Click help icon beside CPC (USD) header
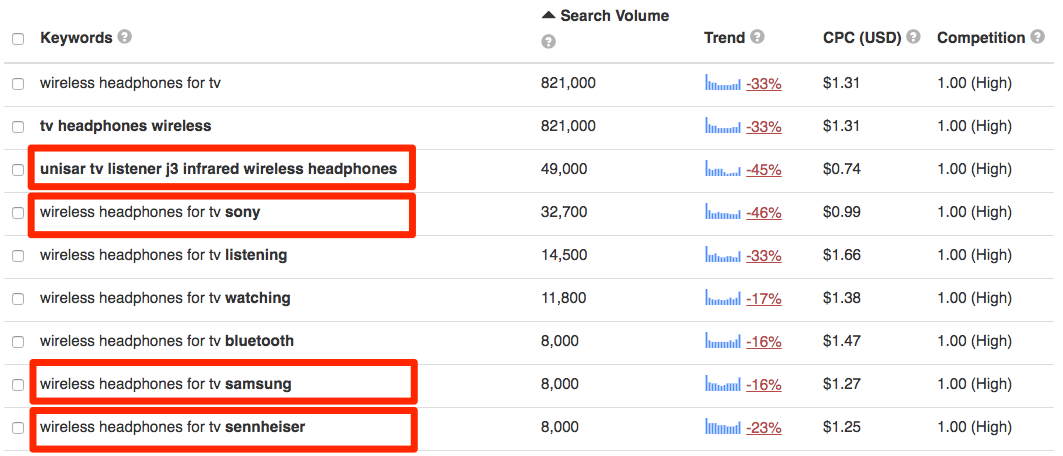This screenshot has height=456, width=1063. click(913, 37)
